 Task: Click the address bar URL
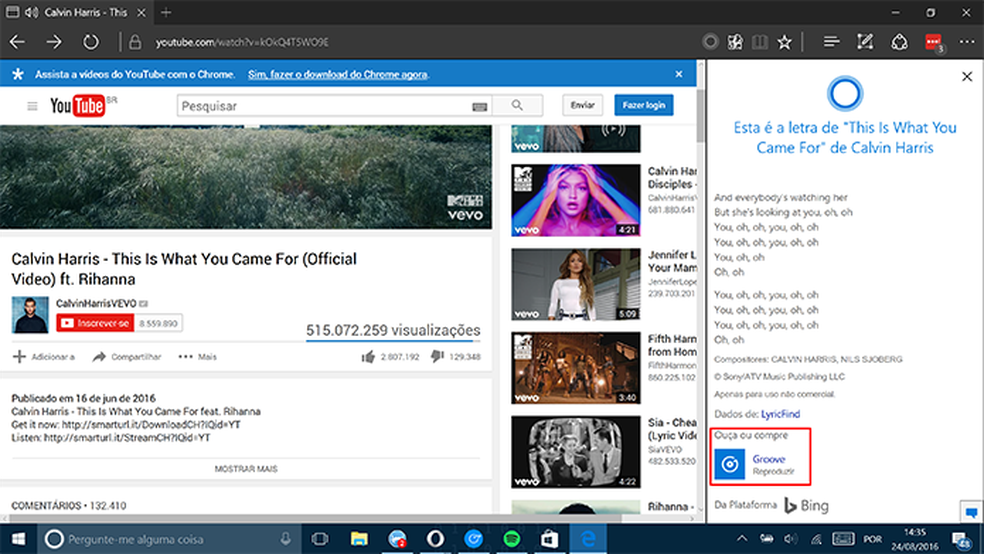[242, 42]
